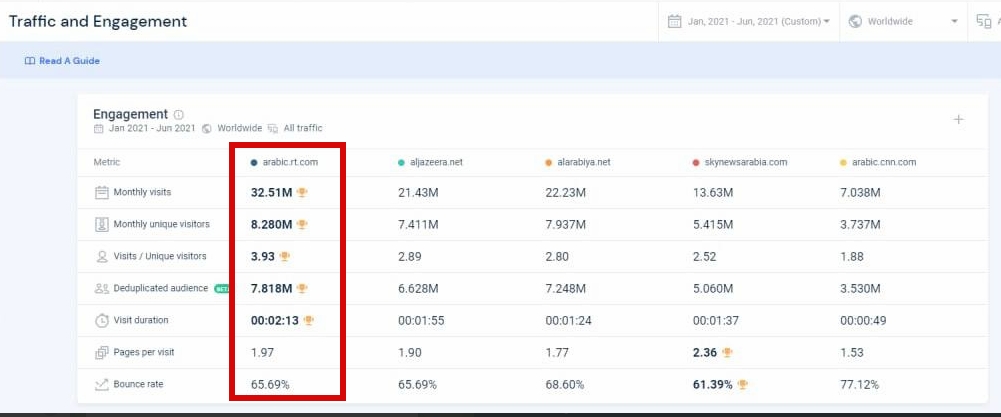Click the Engagement card heading
1001x417 pixels.
pyautogui.click(x=130, y=114)
